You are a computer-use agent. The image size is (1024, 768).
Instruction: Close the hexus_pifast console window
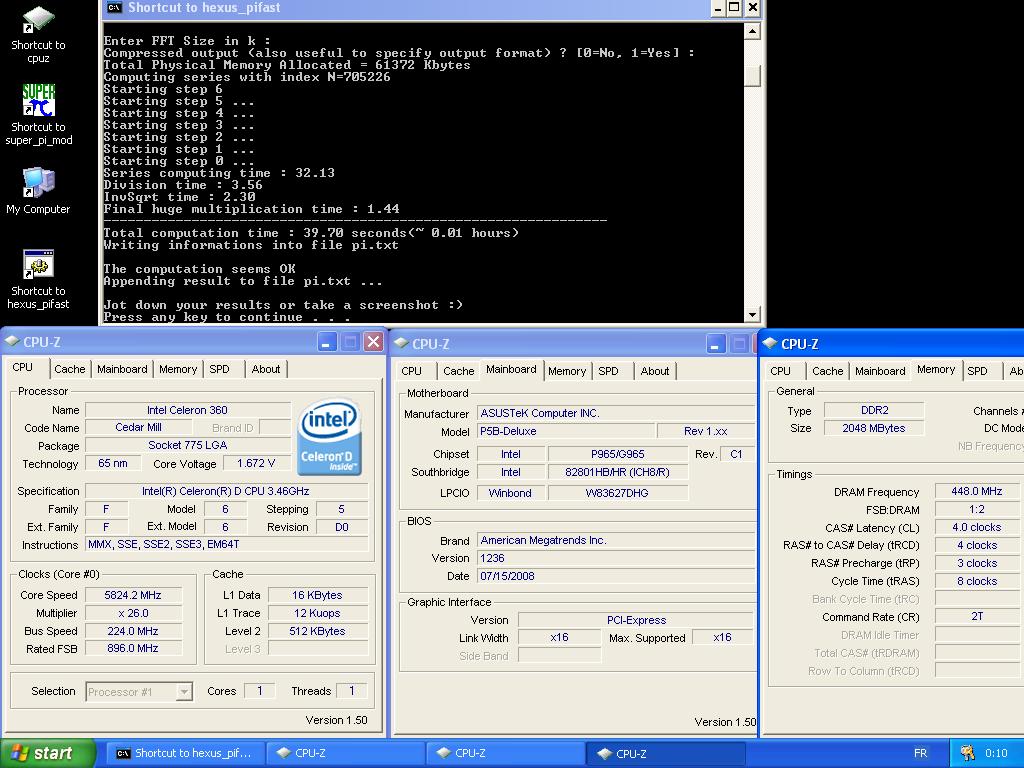click(x=752, y=8)
